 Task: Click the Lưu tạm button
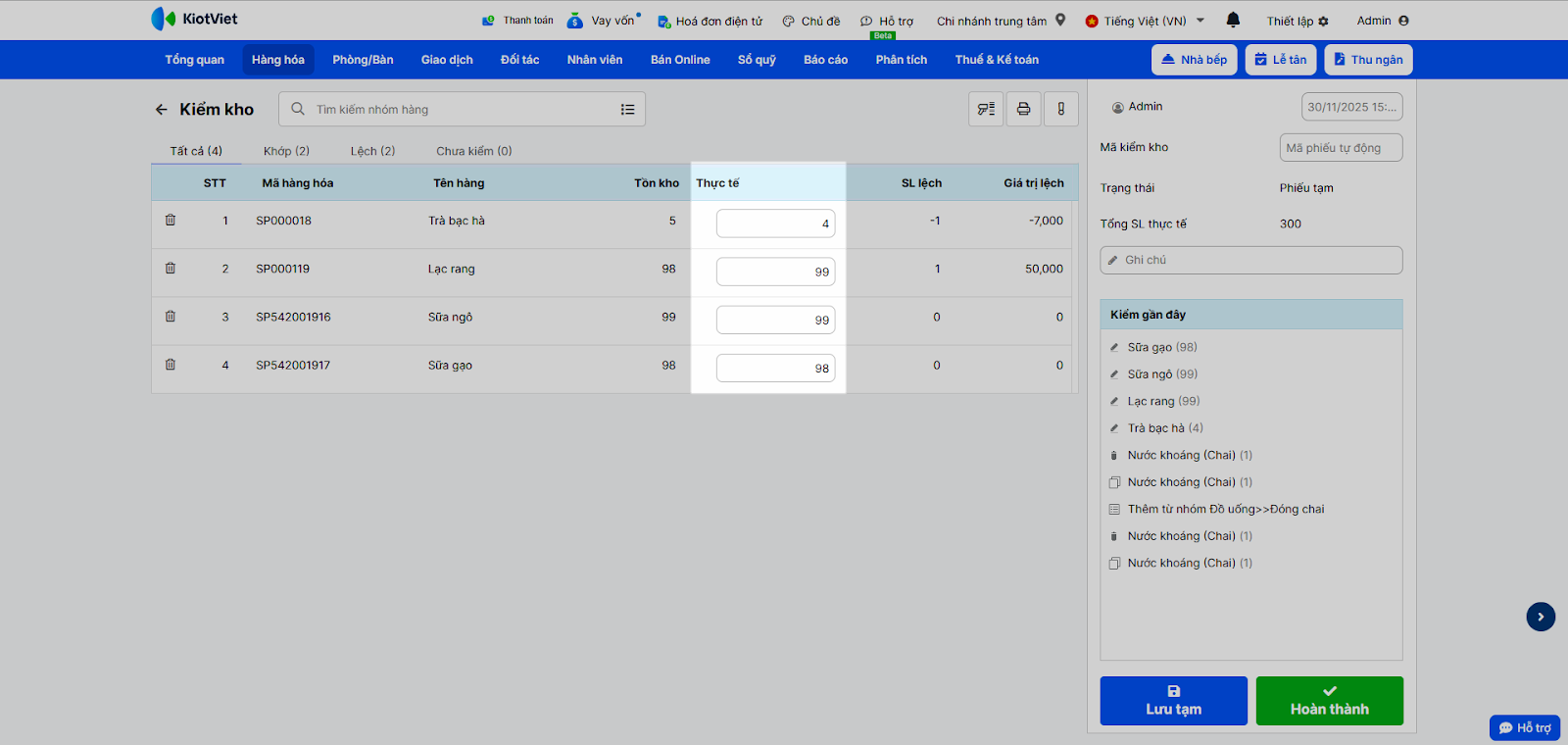tap(1173, 701)
